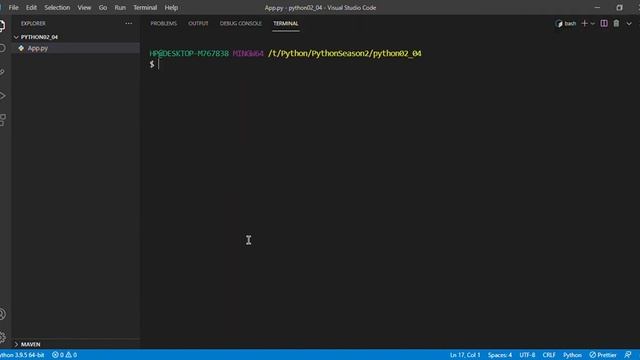
Task: Switch to the OUTPUT tab
Action: 198,24
